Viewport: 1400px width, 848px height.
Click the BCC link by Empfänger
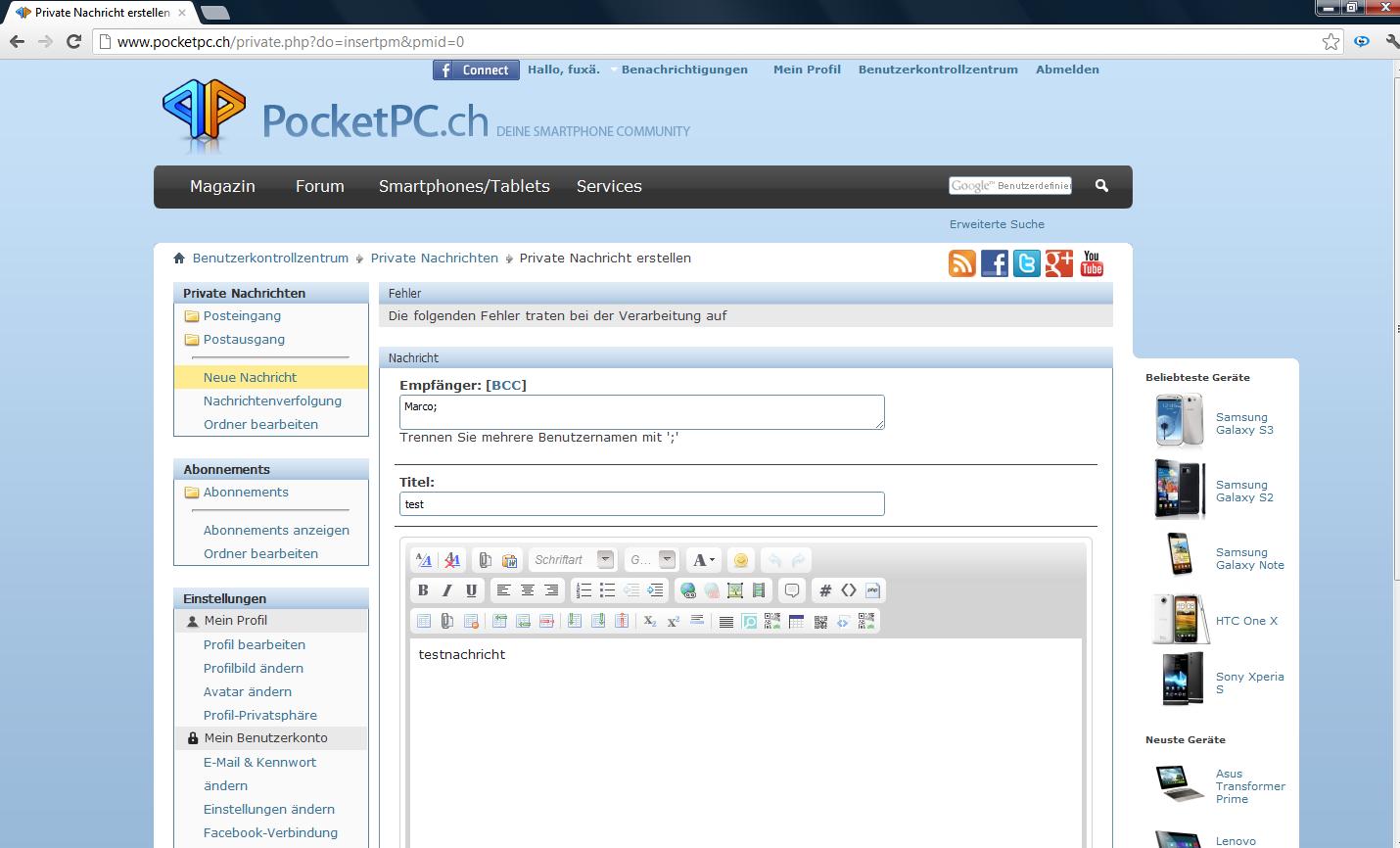click(x=506, y=385)
